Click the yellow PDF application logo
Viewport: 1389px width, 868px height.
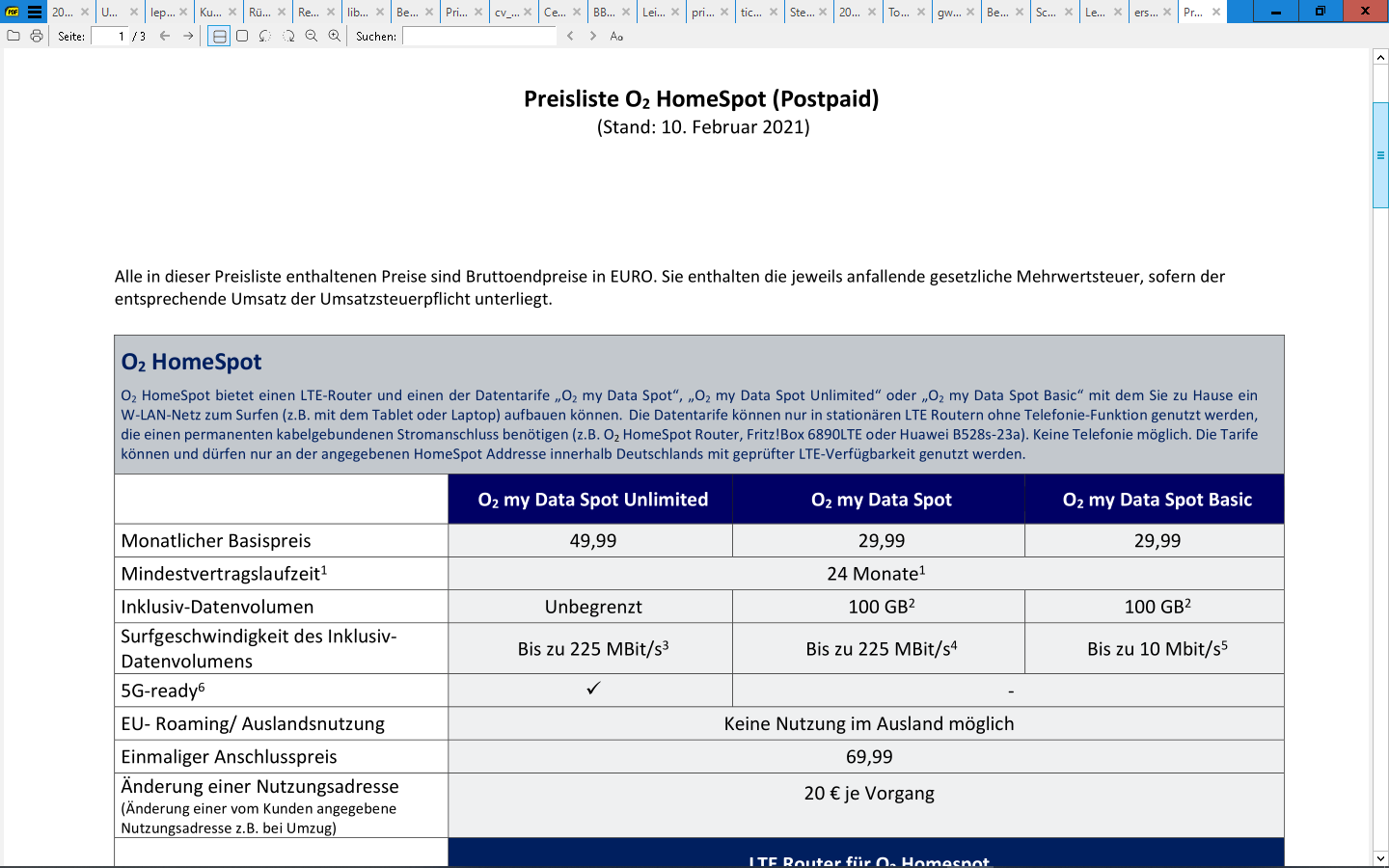point(13,13)
